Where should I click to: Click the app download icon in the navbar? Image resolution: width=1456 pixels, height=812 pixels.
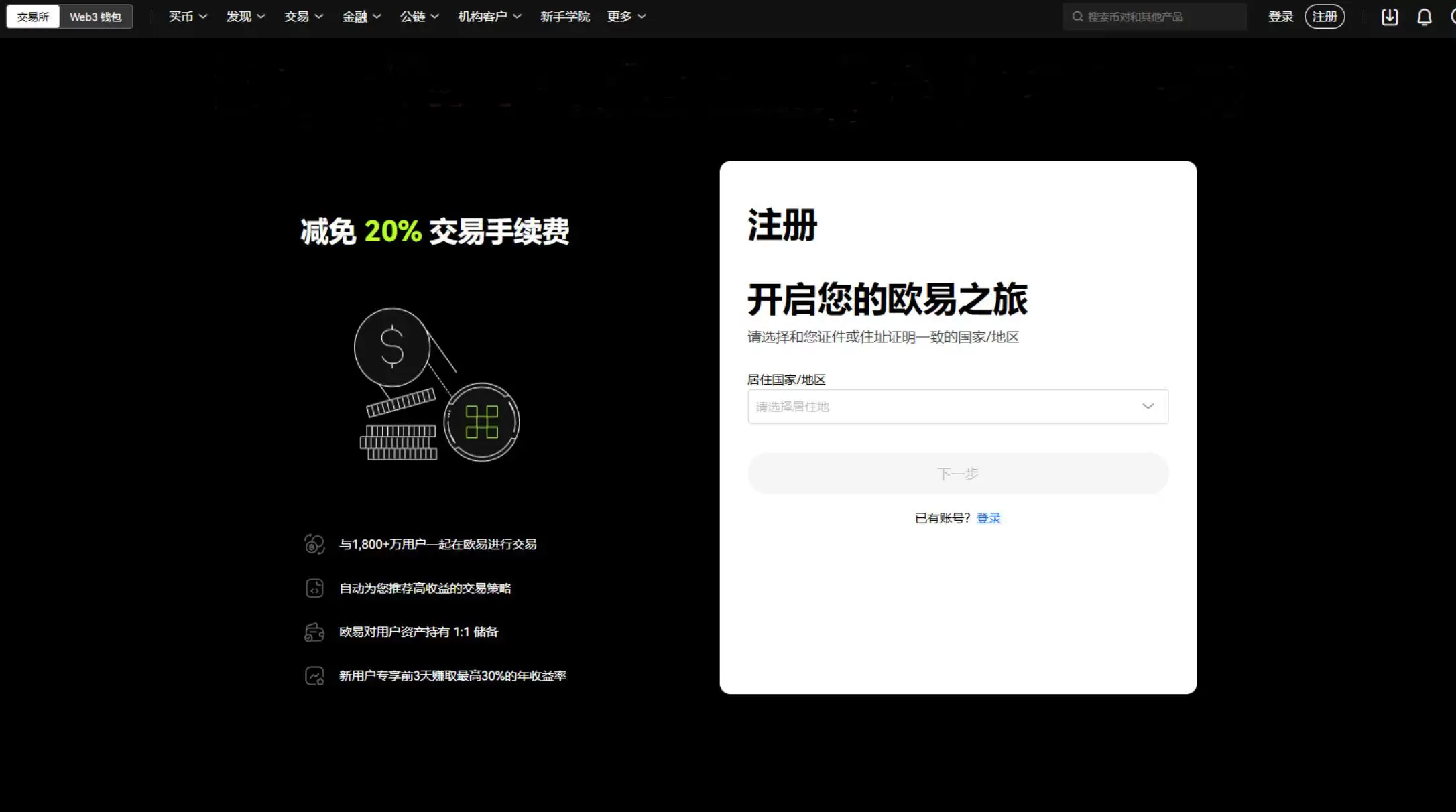click(1388, 16)
